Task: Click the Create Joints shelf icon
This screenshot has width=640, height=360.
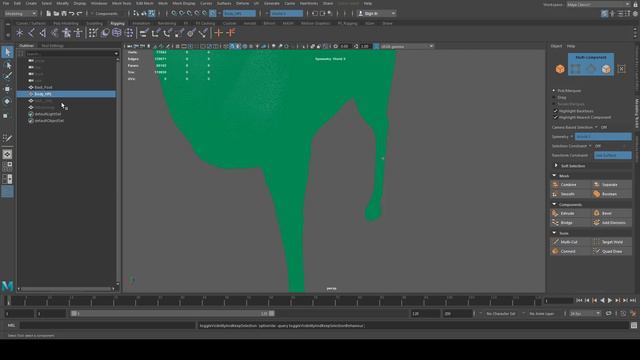Action: [31, 33]
